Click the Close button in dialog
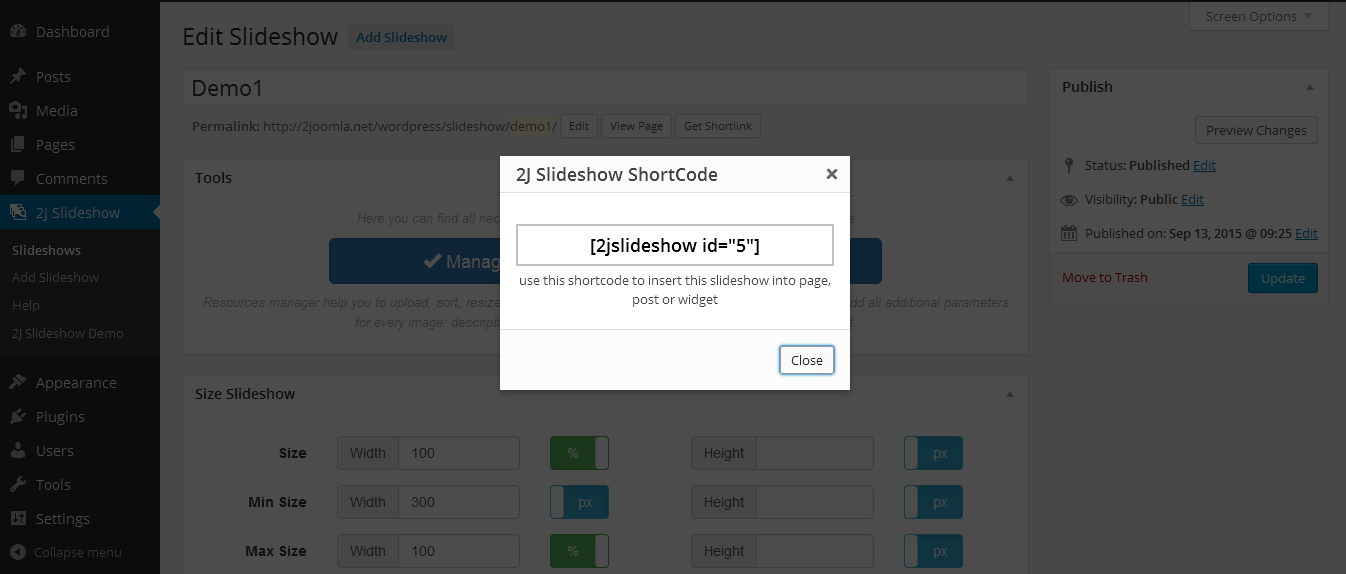The image size is (1346, 574). (806, 360)
